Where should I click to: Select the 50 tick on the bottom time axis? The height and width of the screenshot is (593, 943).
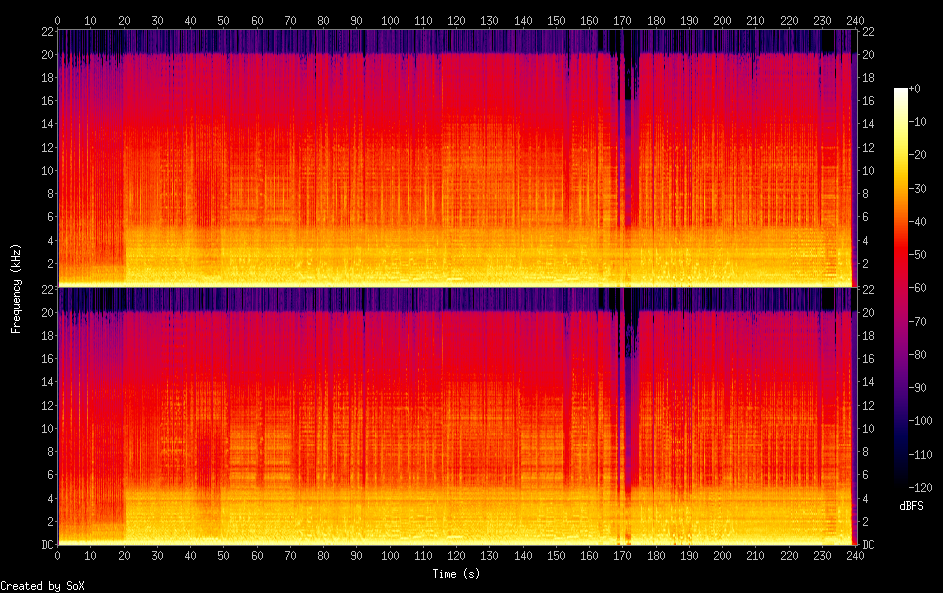pyautogui.click(x=223, y=554)
